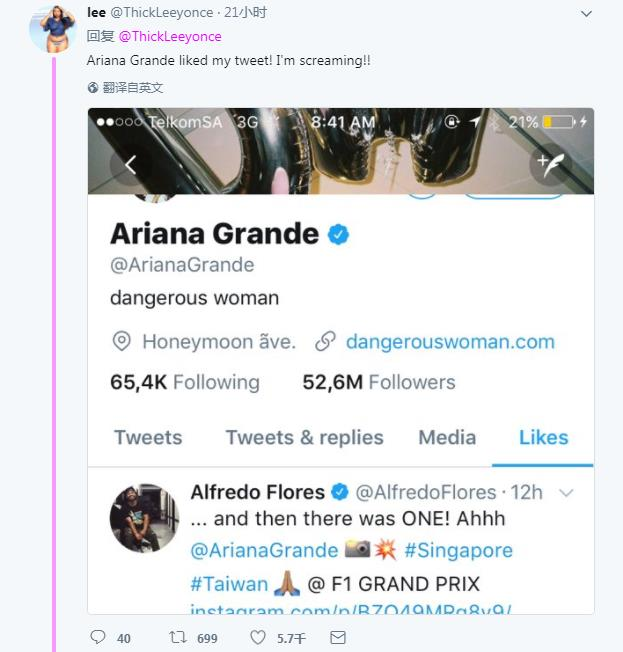This screenshot has width=623, height=652.
Task: Click the reply speech bubble icon
Action: coord(97,637)
